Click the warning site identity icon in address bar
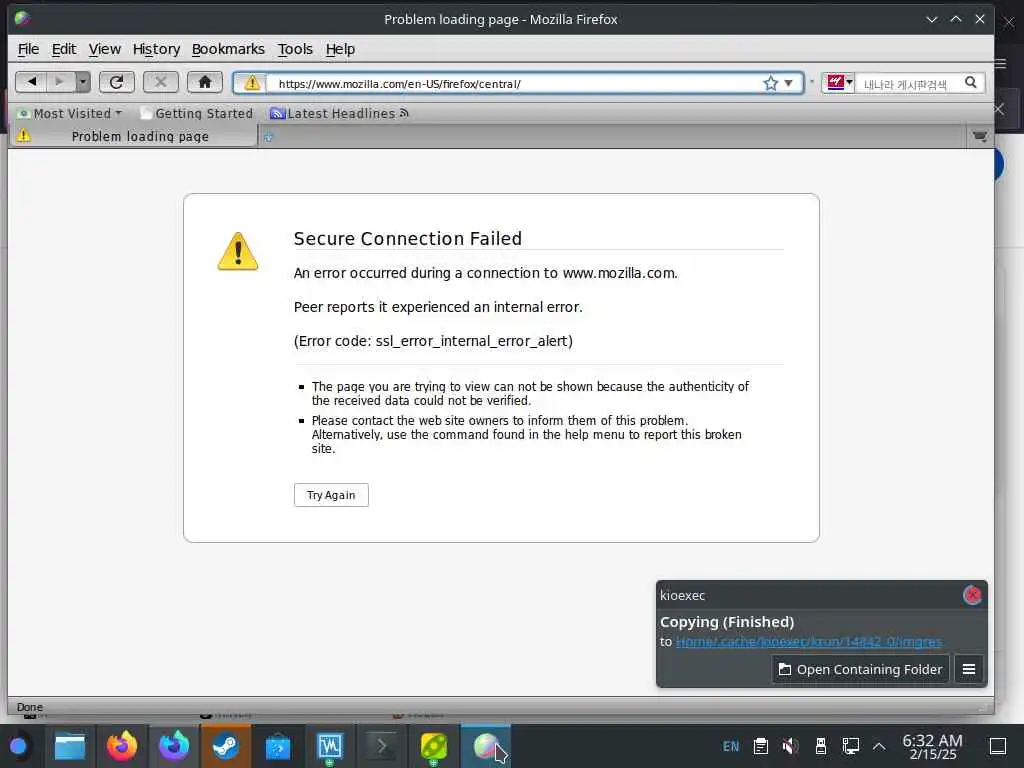 [251, 84]
